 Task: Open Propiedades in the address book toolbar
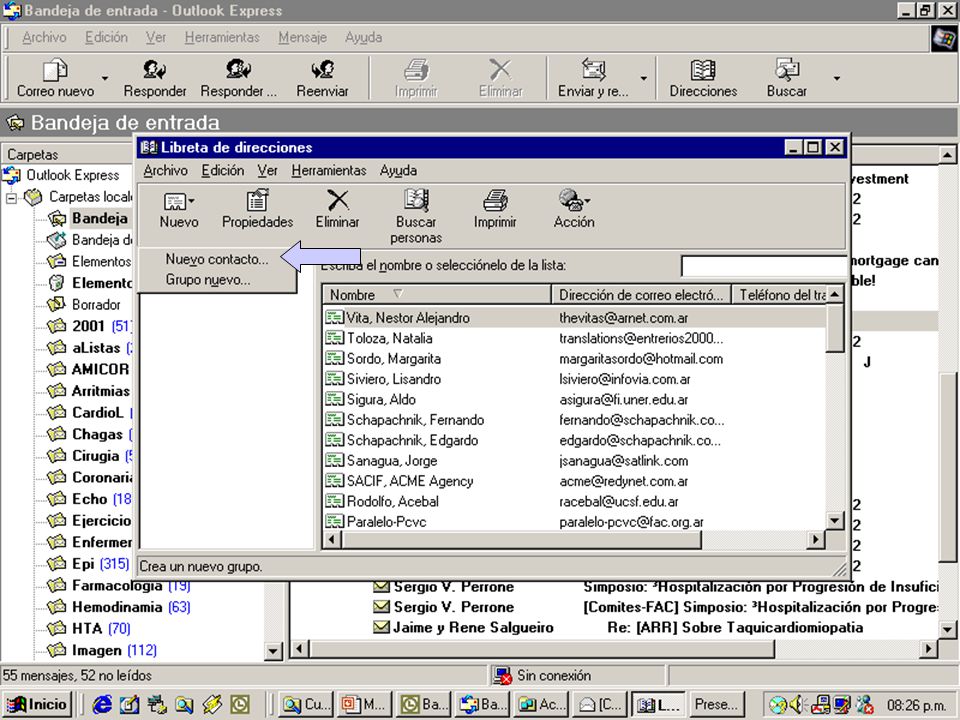pyautogui.click(x=257, y=209)
